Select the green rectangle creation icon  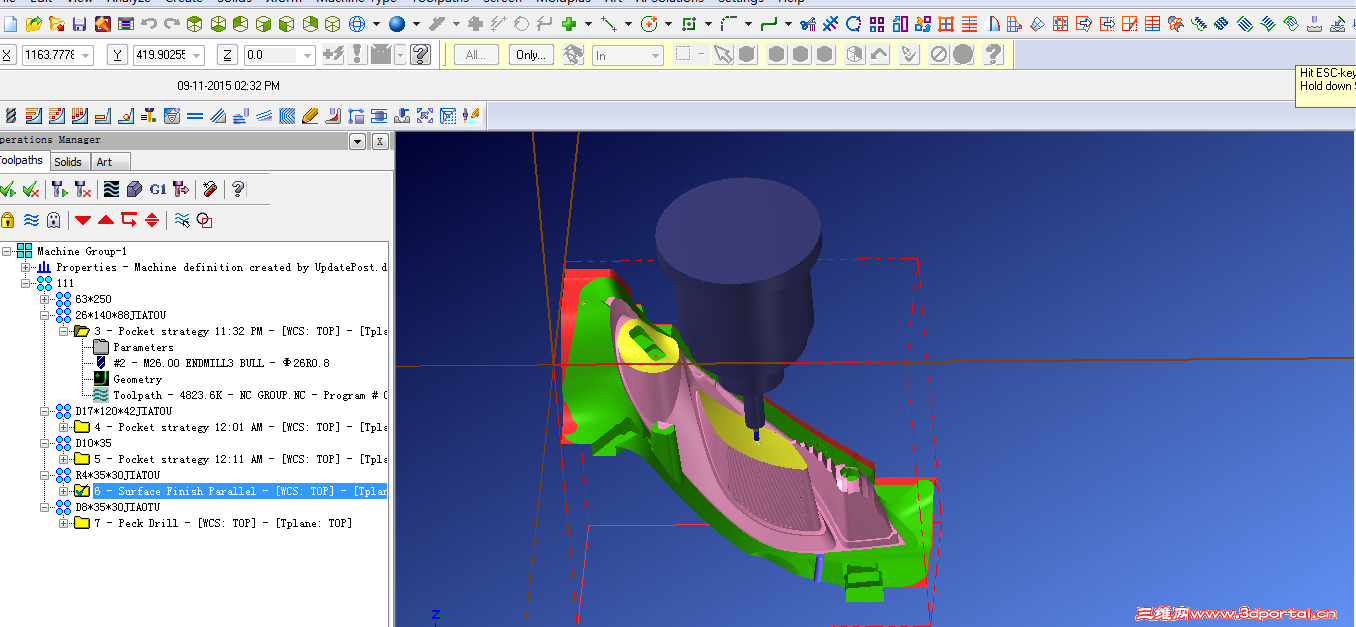[689, 23]
